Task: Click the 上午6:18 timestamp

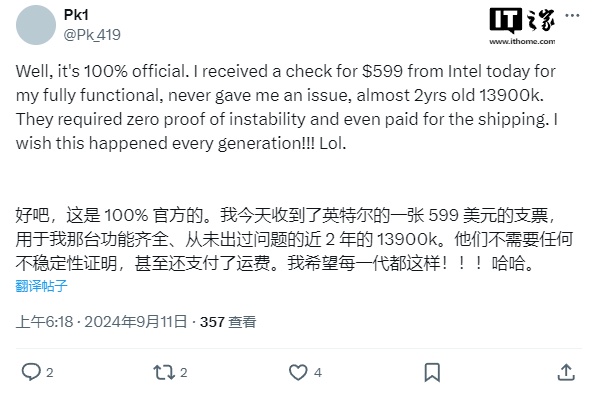Action: (x=44, y=322)
